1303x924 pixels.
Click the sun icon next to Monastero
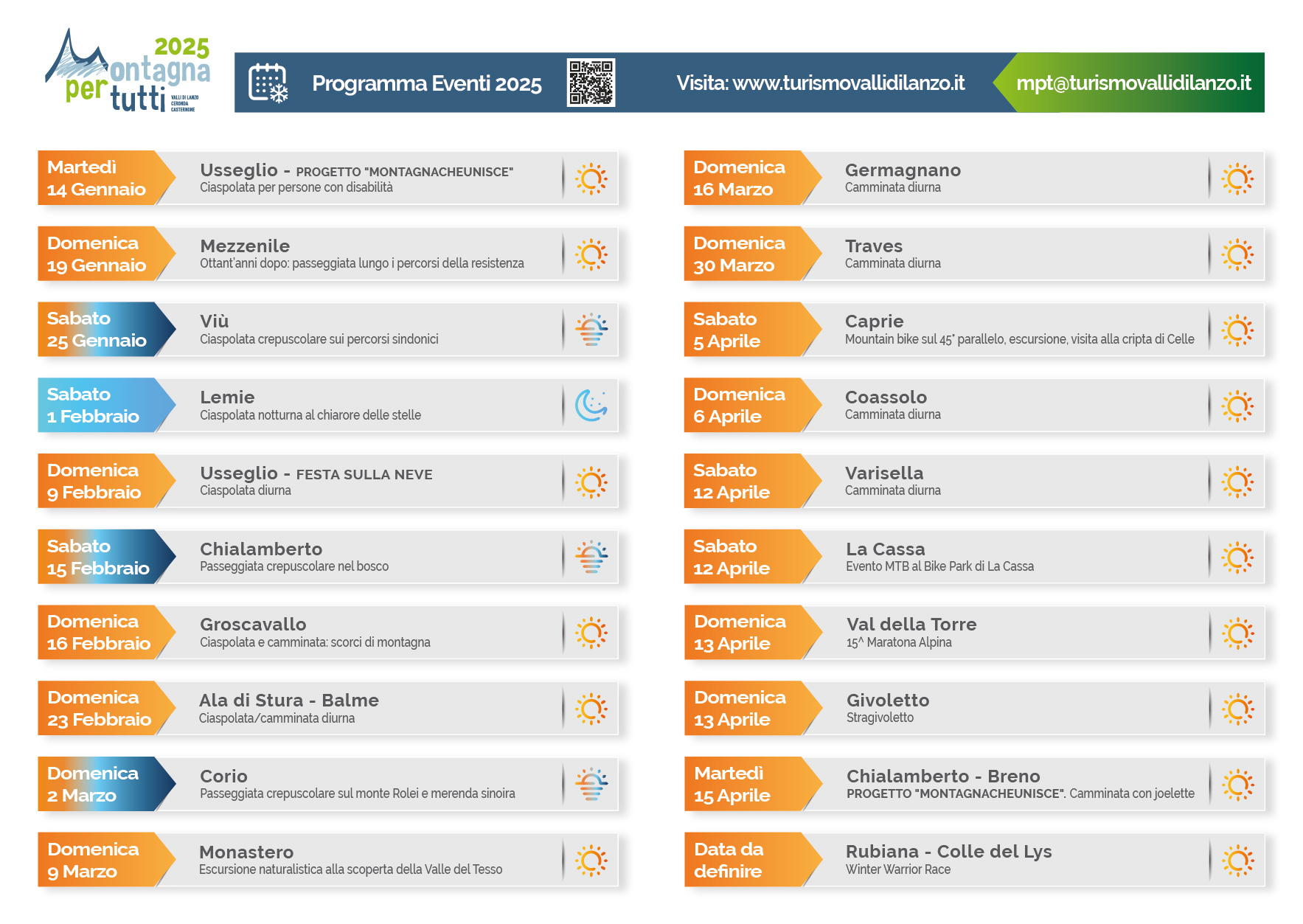tap(591, 860)
